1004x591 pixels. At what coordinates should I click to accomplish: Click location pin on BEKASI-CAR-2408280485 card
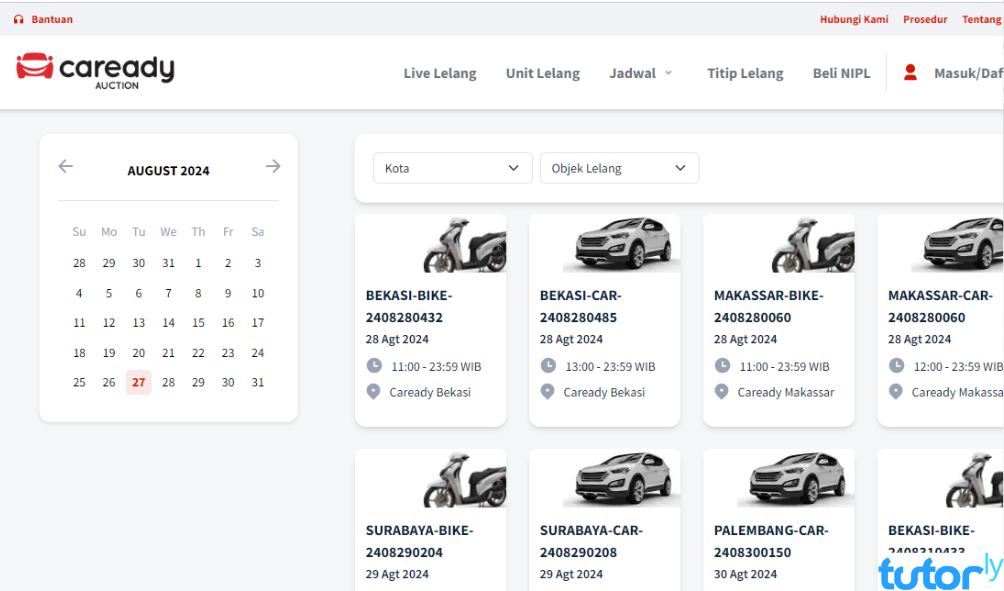tap(547, 392)
